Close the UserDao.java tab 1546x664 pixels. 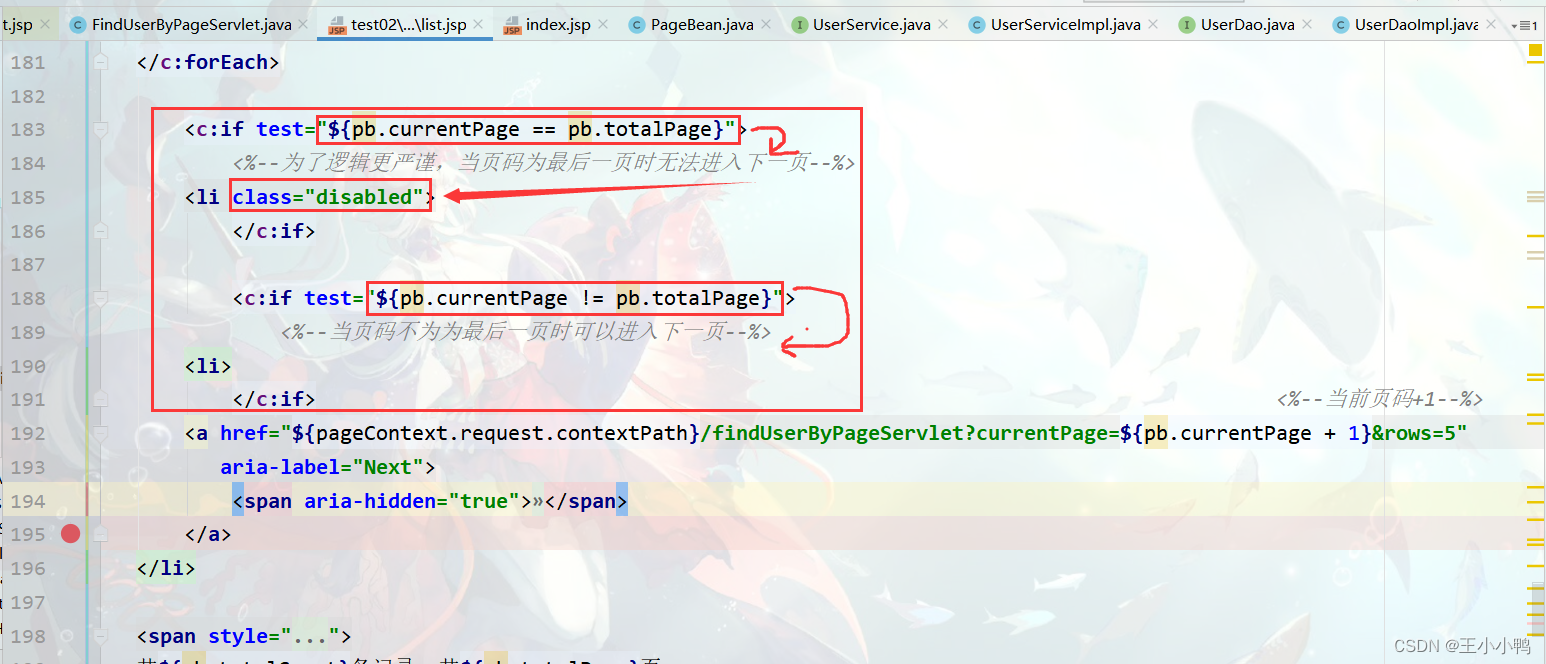(1306, 25)
